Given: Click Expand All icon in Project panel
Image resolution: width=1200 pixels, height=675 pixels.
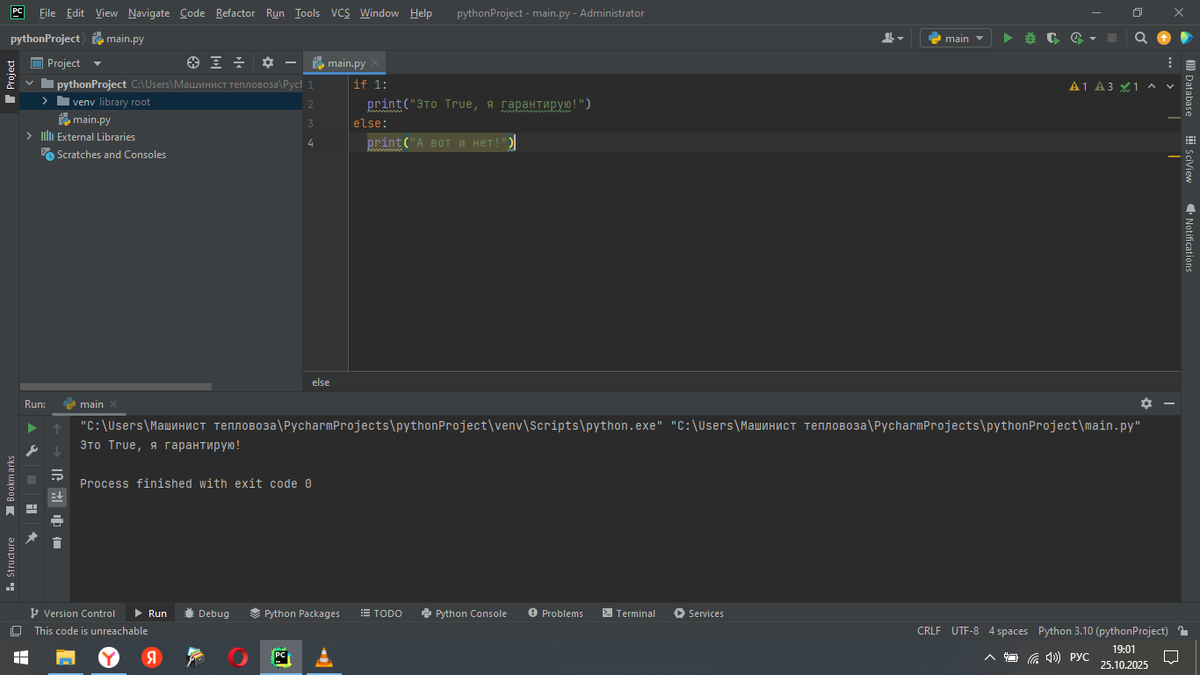Looking at the screenshot, I should (216, 63).
